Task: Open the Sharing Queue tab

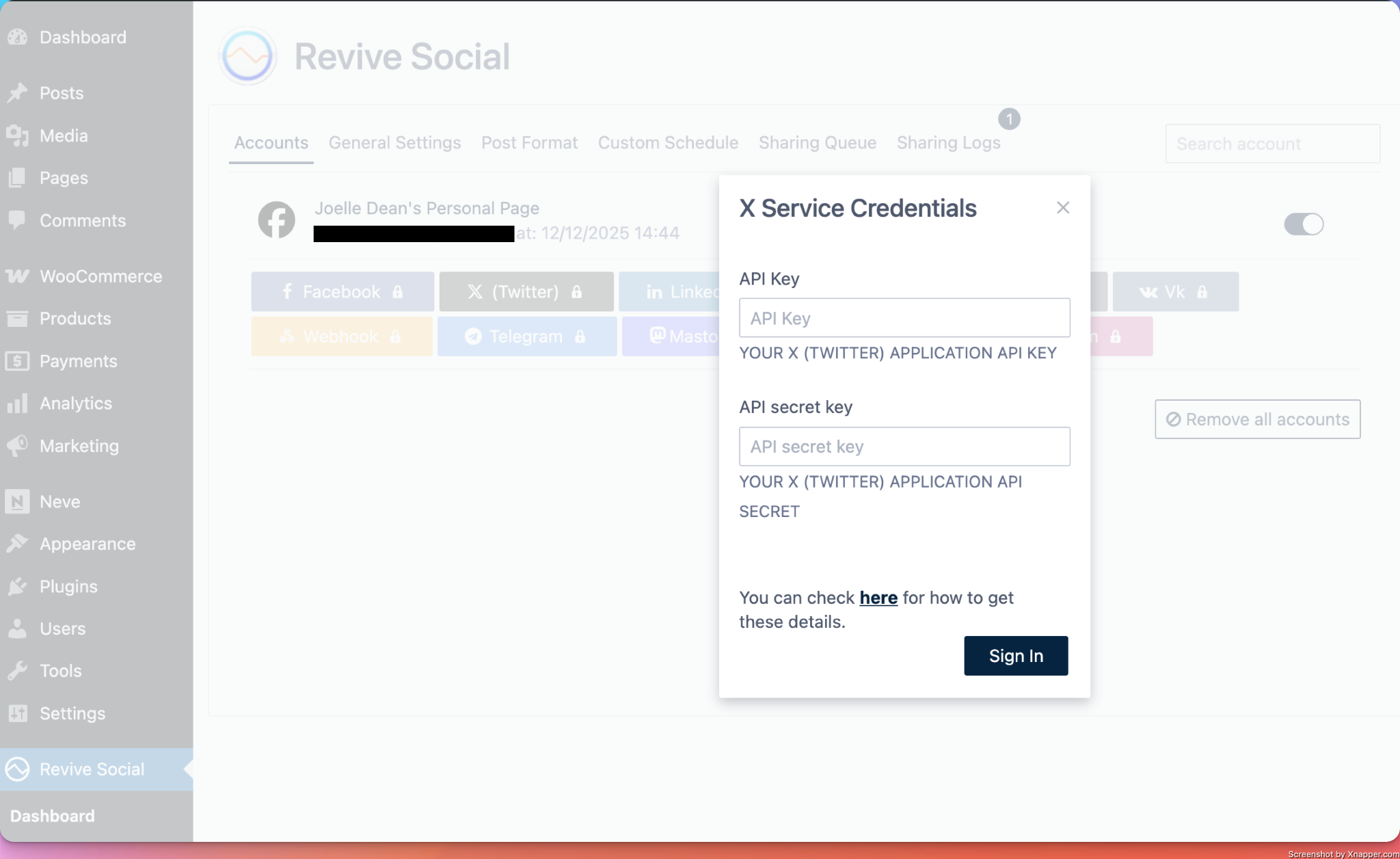Action: coord(817,143)
